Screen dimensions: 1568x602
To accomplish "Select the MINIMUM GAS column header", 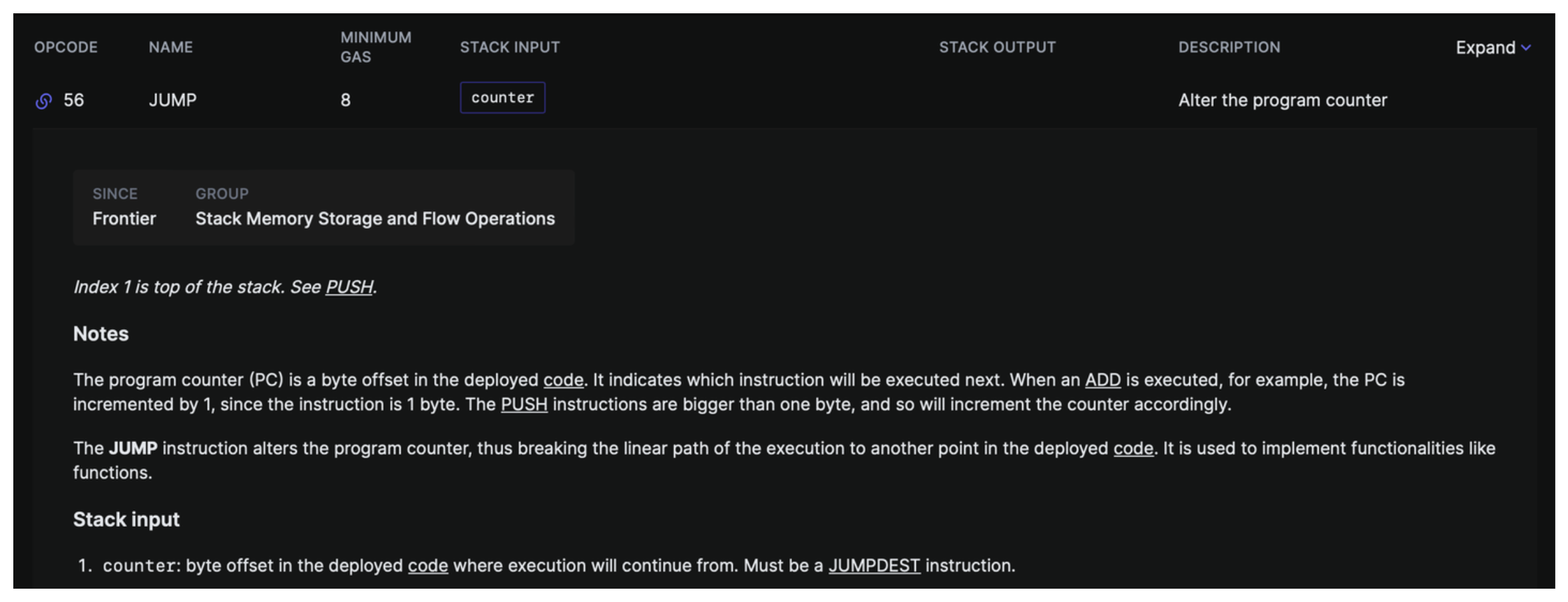I will 375,47.
